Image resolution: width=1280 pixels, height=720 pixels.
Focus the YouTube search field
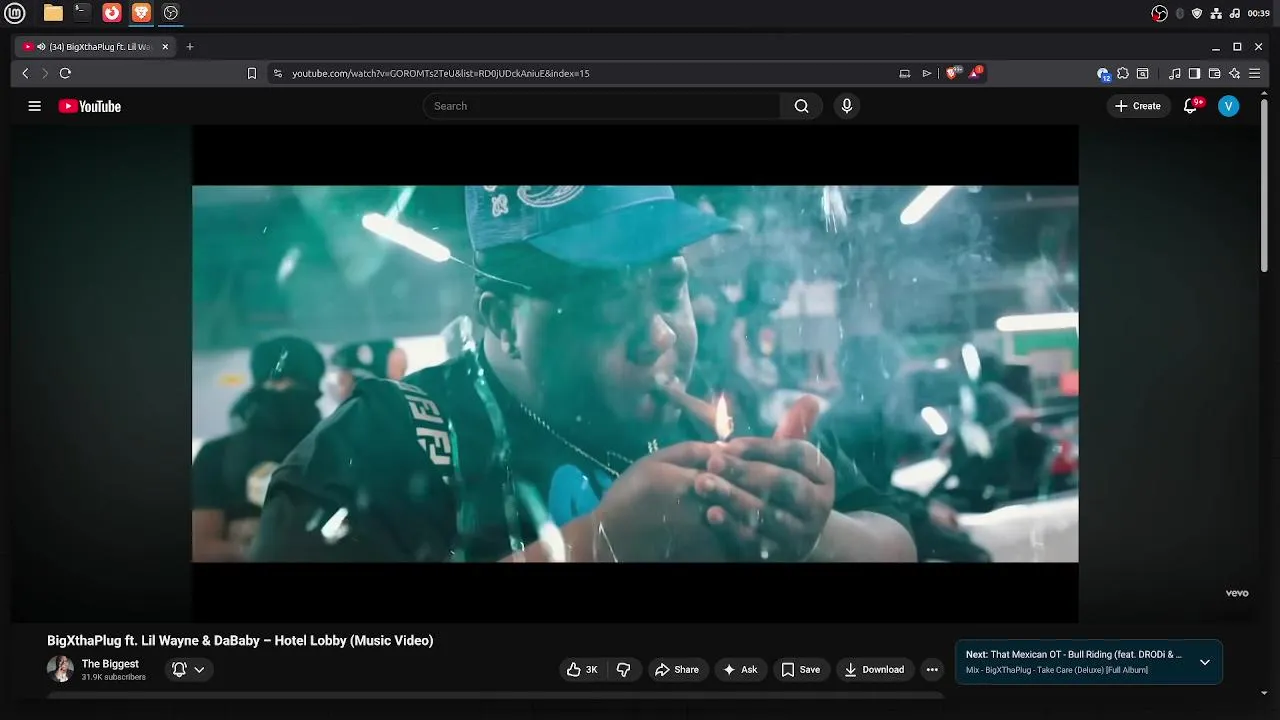click(x=601, y=106)
